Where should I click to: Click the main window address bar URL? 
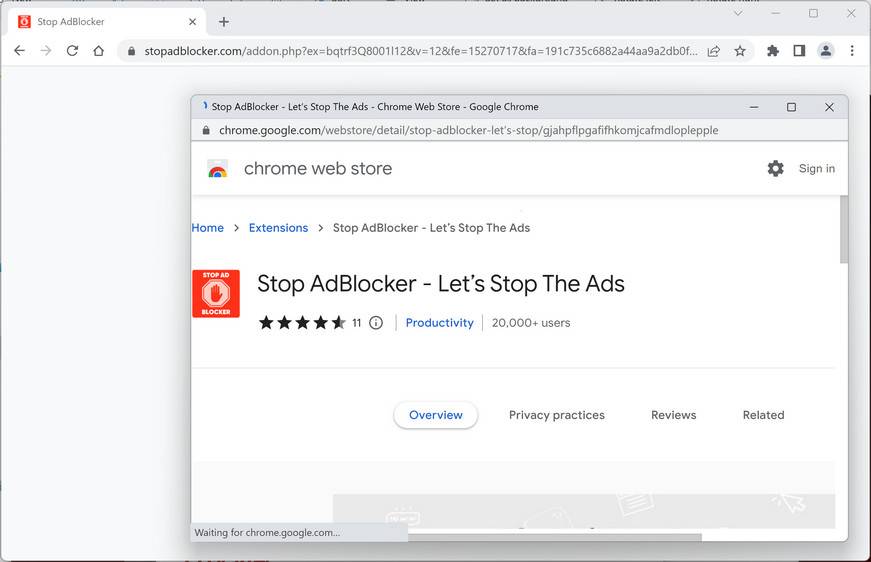tap(421, 51)
